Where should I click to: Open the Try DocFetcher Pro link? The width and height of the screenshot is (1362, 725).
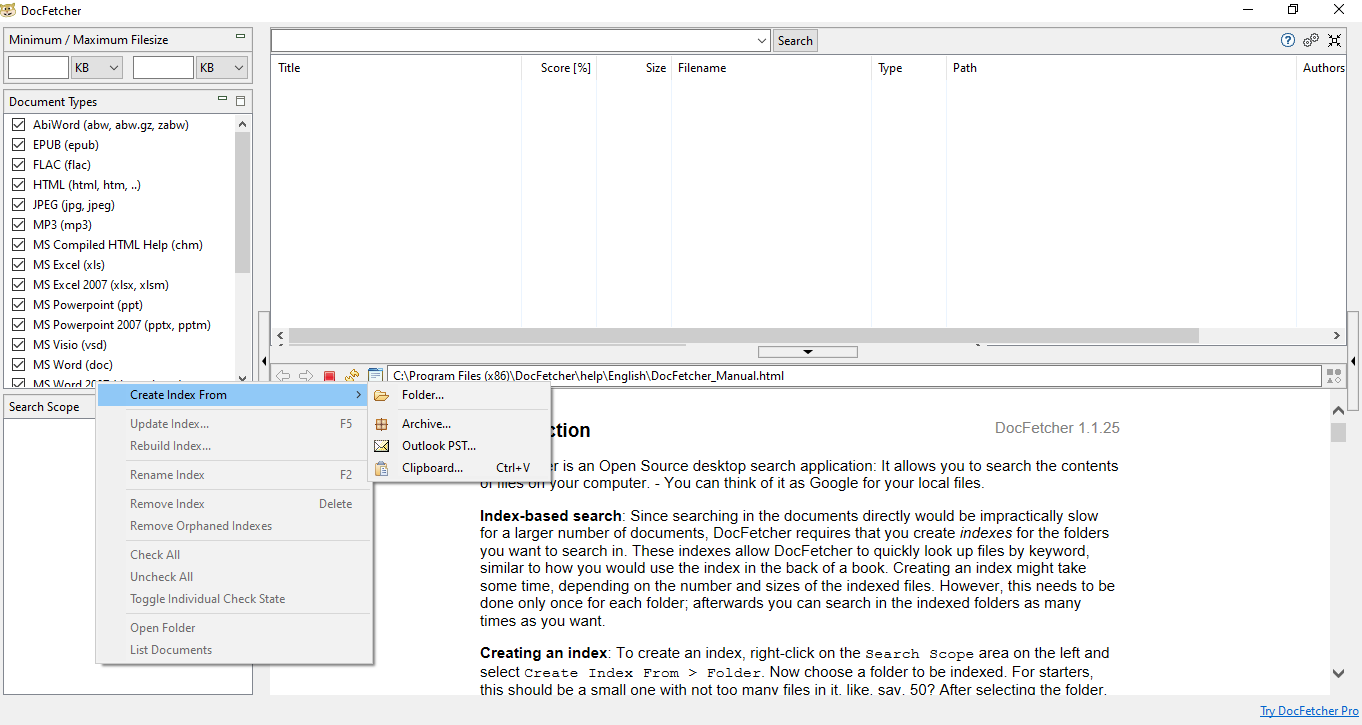coord(1309,711)
